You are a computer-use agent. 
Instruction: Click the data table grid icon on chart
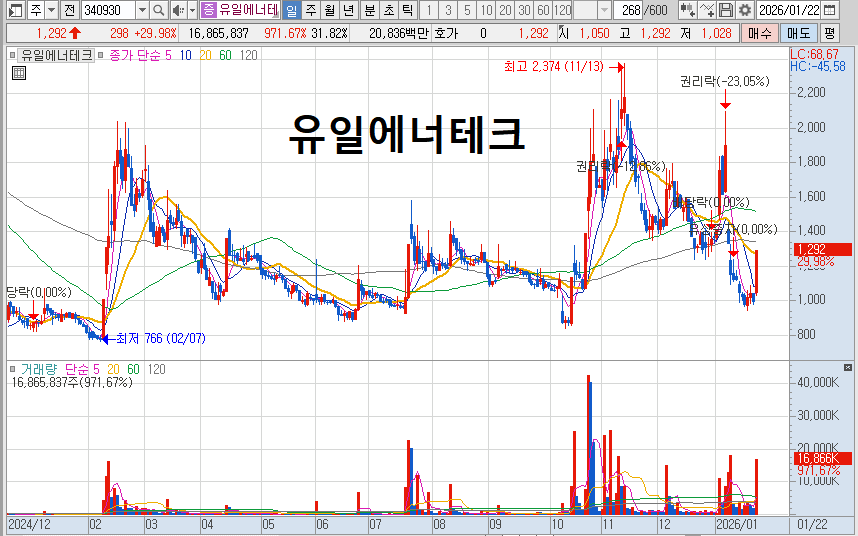(19, 73)
